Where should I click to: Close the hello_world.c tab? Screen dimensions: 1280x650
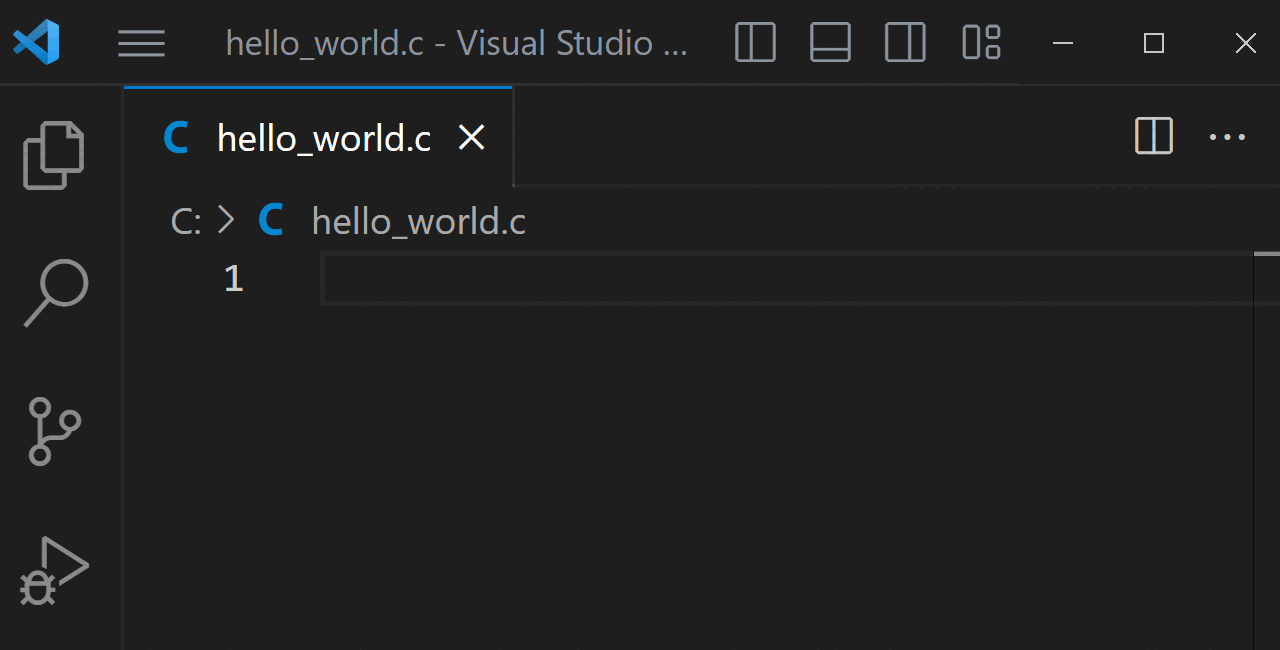point(471,137)
